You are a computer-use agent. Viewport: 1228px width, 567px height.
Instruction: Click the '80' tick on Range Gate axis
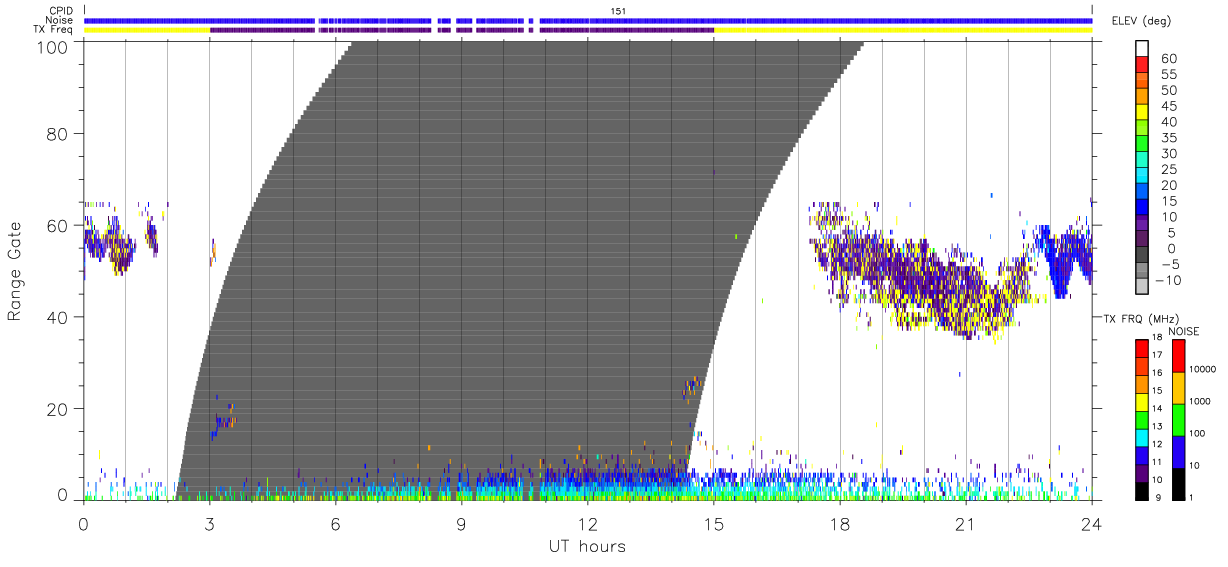pos(57,133)
